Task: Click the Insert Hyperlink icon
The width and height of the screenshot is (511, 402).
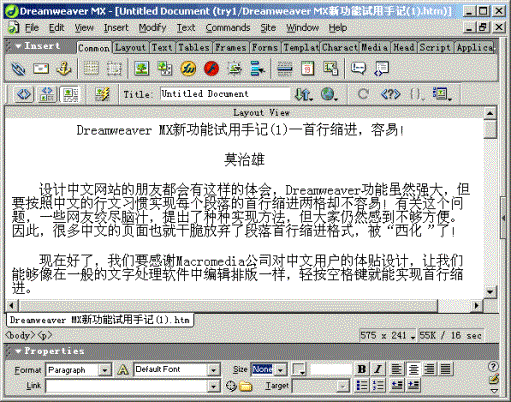Action: 18,69
